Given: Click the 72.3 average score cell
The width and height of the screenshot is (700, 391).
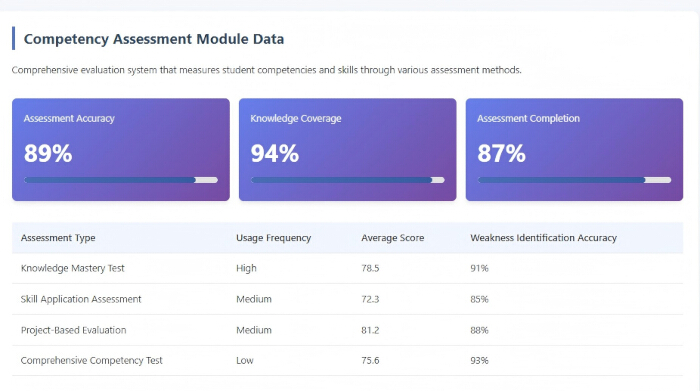Looking at the screenshot, I should click(x=370, y=299).
